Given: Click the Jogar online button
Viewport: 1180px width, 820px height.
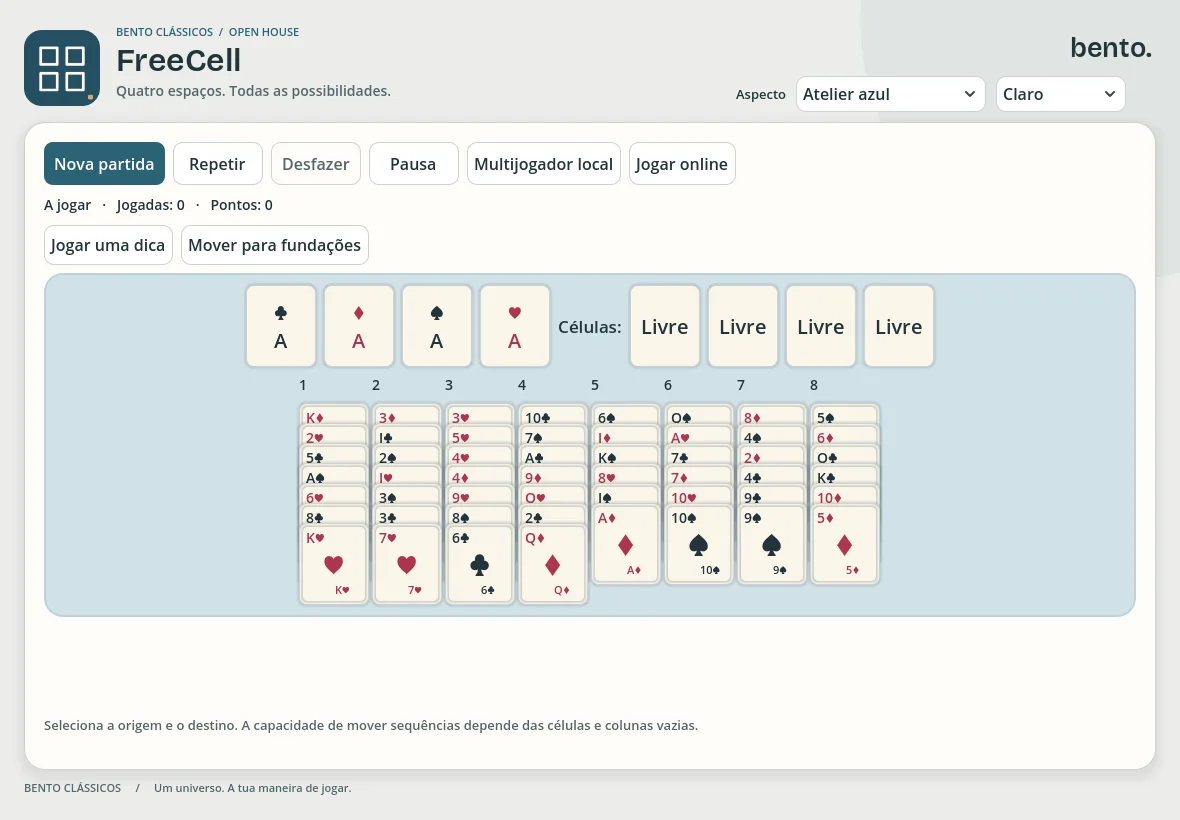Looking at the screenshot, I should (682, 163).
